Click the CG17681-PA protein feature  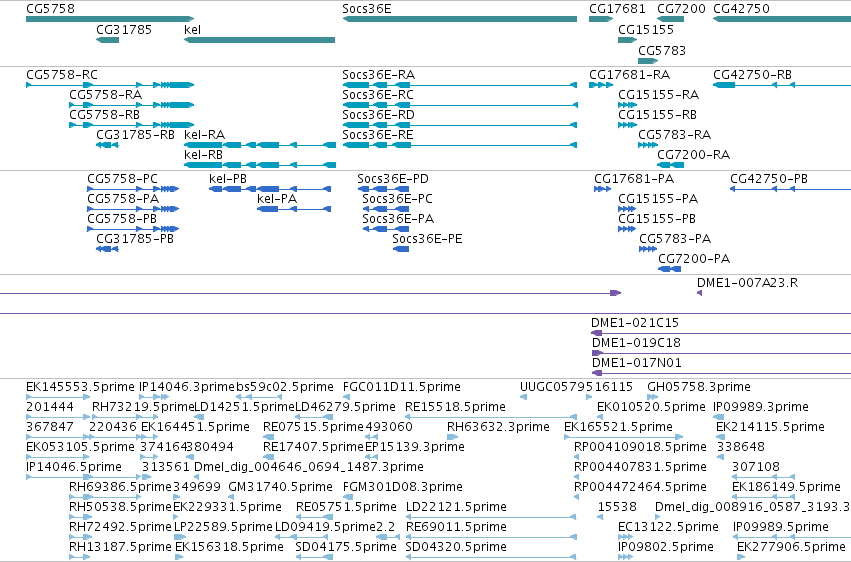click(x=602, y=189)
